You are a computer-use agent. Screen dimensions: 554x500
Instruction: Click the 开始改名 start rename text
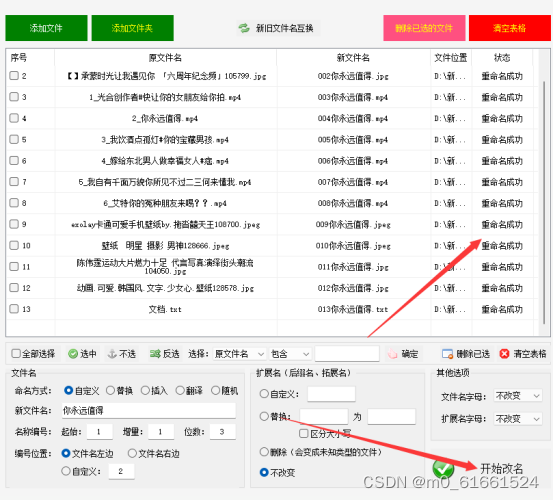click(501, 469)
